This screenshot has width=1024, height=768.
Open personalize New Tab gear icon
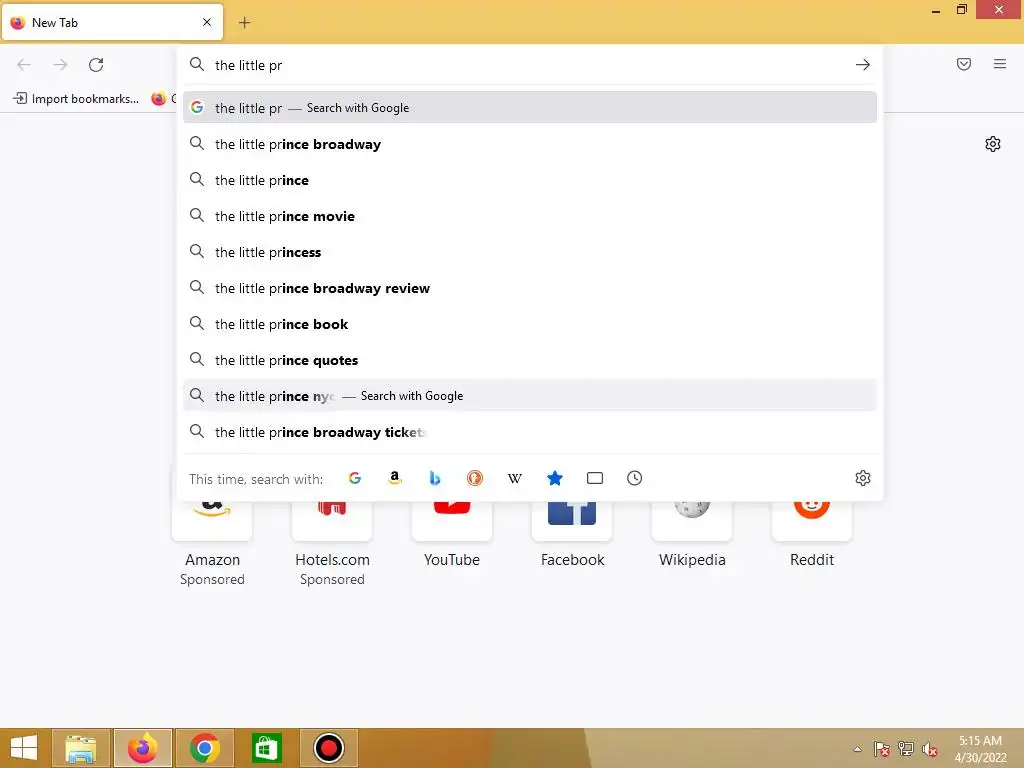[x=993, y=144]
